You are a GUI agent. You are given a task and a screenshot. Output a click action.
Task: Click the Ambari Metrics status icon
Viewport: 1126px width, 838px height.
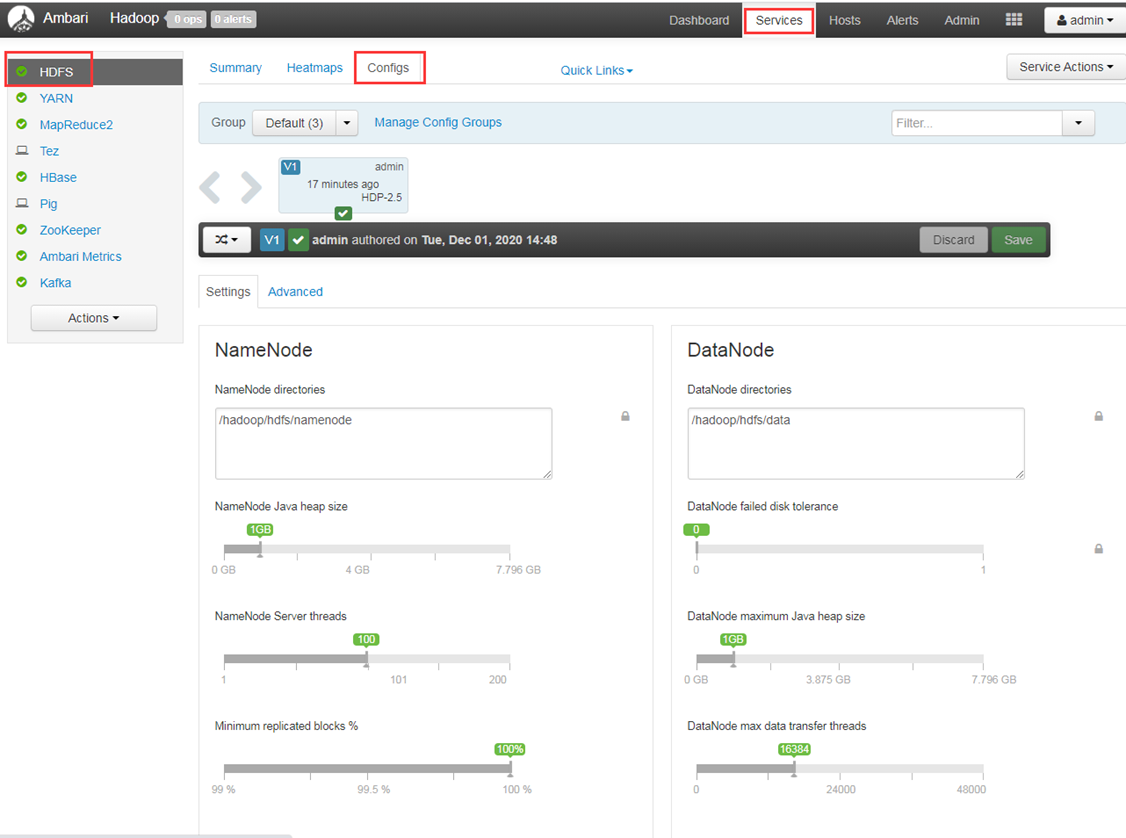coord(22,256)
